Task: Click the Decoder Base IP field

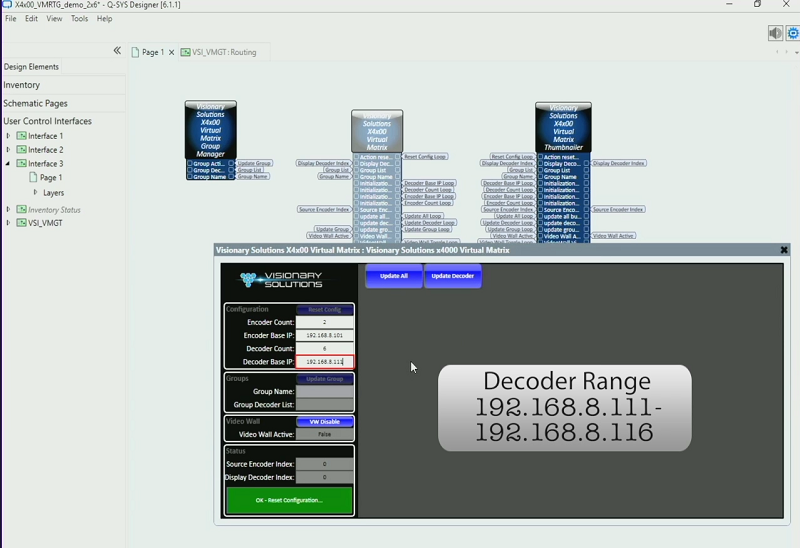Action: pyautogui.click(x=324, y=361)
